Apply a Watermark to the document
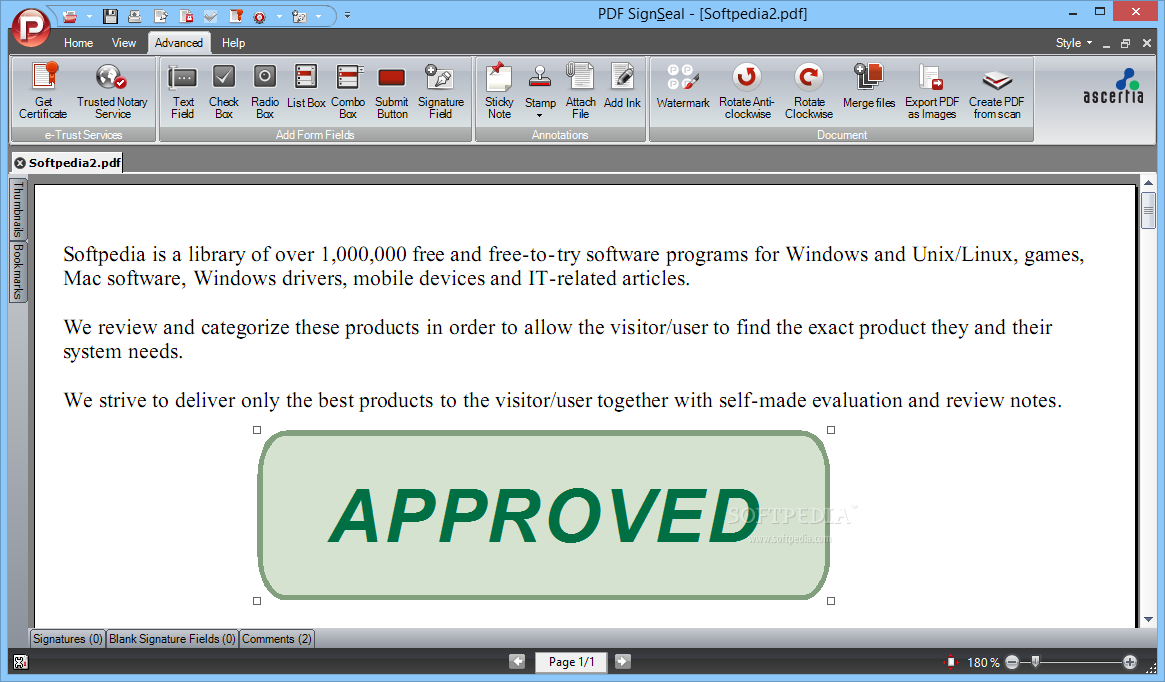This screenshot has height=682, width=1165. [683, 88]
